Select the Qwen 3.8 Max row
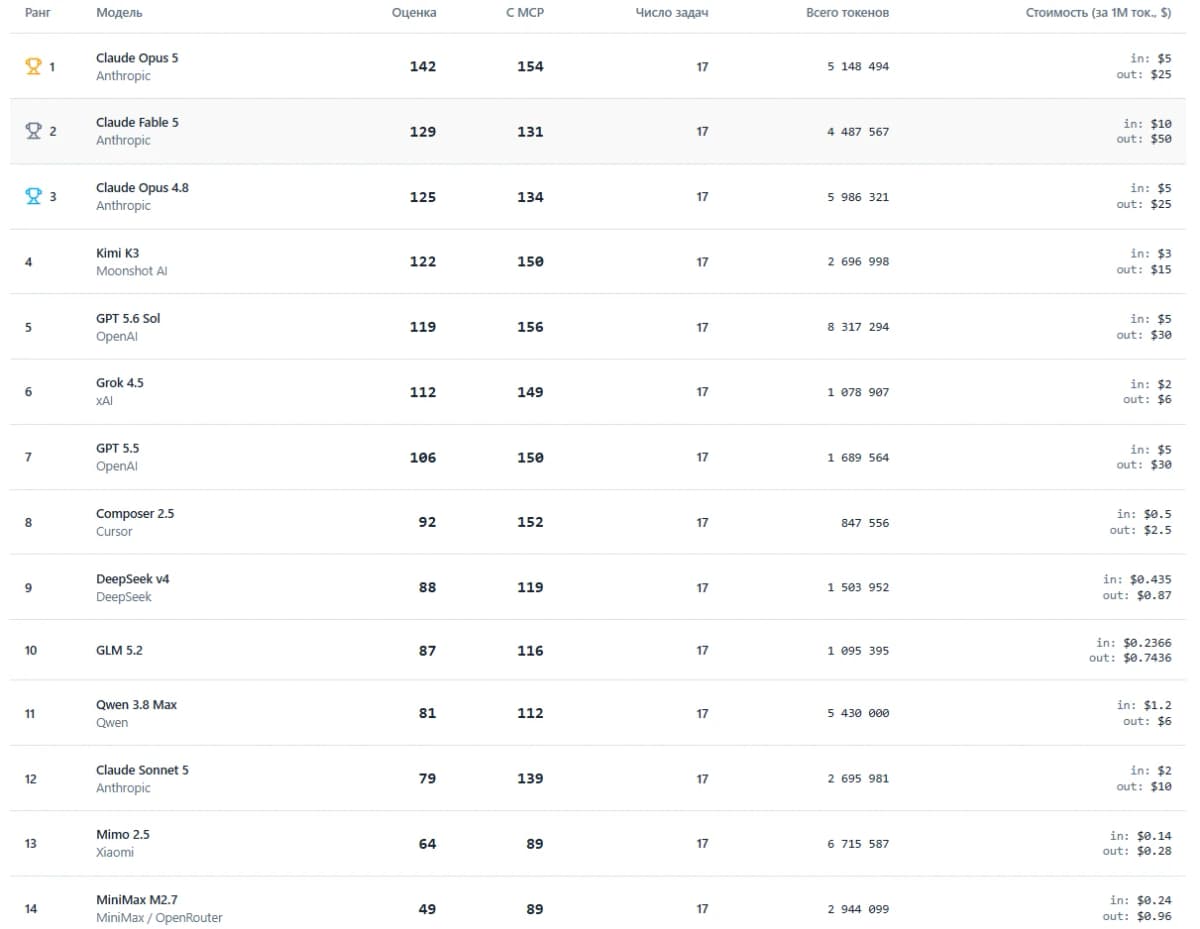Screen dimensions: 1200x929 [x=598, y=713]
